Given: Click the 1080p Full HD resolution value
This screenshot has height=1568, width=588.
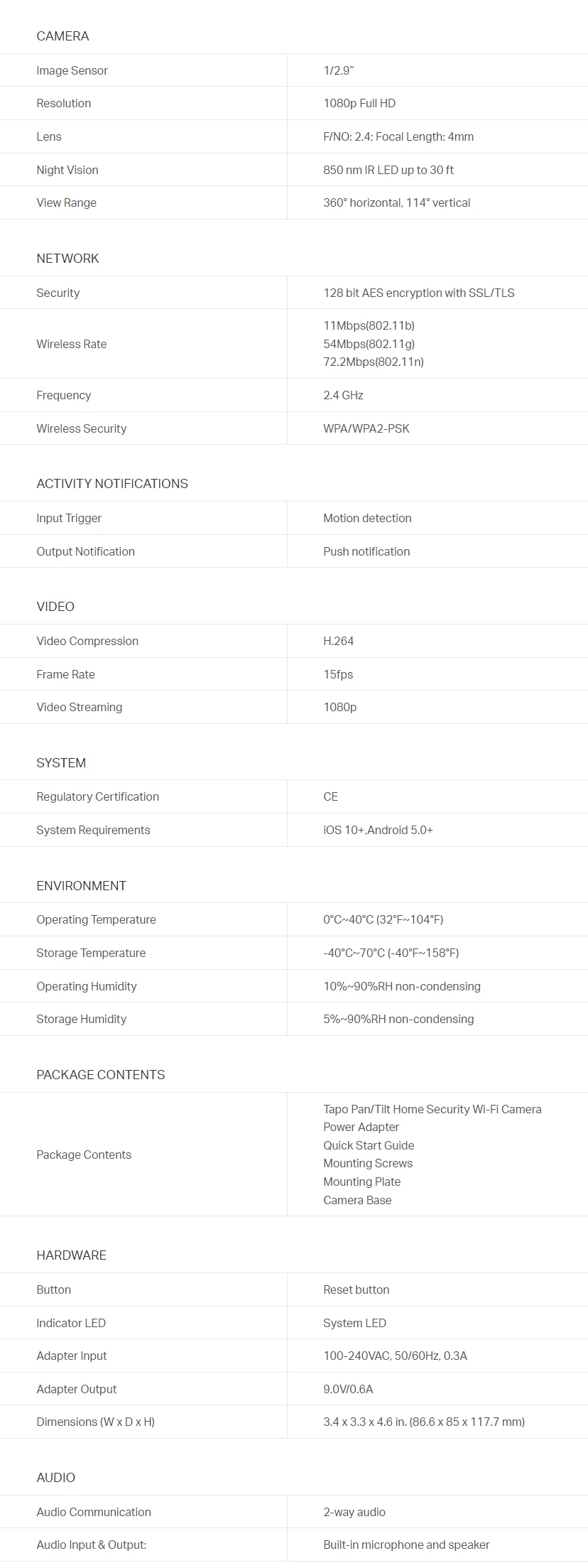Looking at the screenshot, I should pyautogui.click(x=359, y=103).
